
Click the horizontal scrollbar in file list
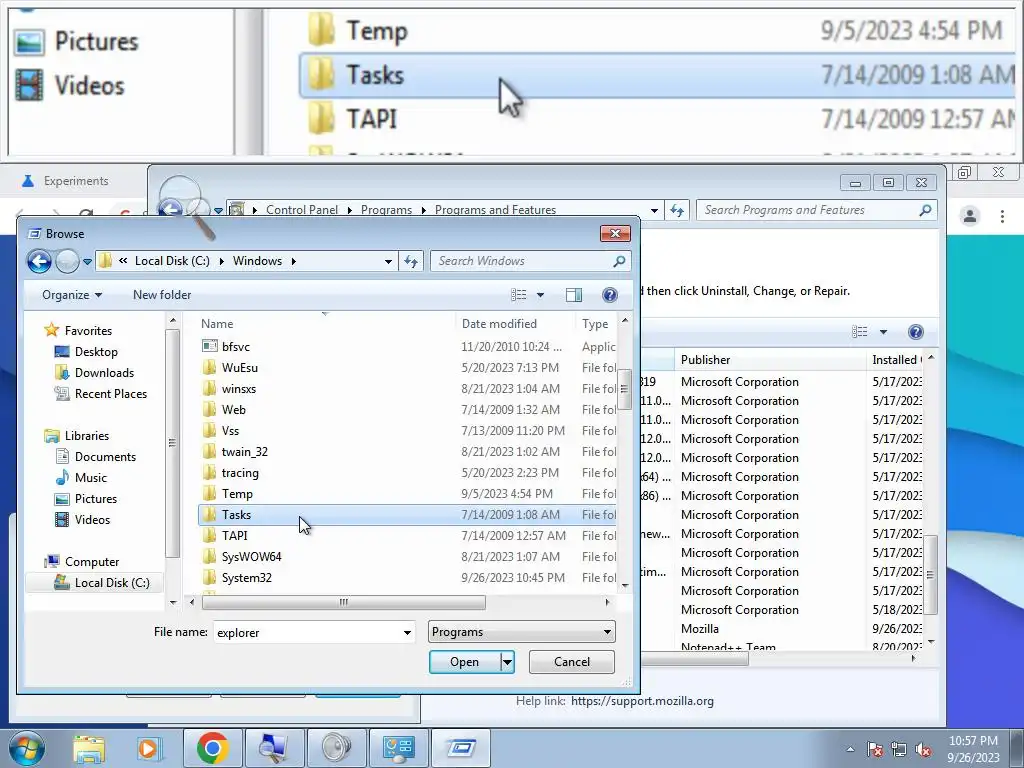[x=344, y=602]
